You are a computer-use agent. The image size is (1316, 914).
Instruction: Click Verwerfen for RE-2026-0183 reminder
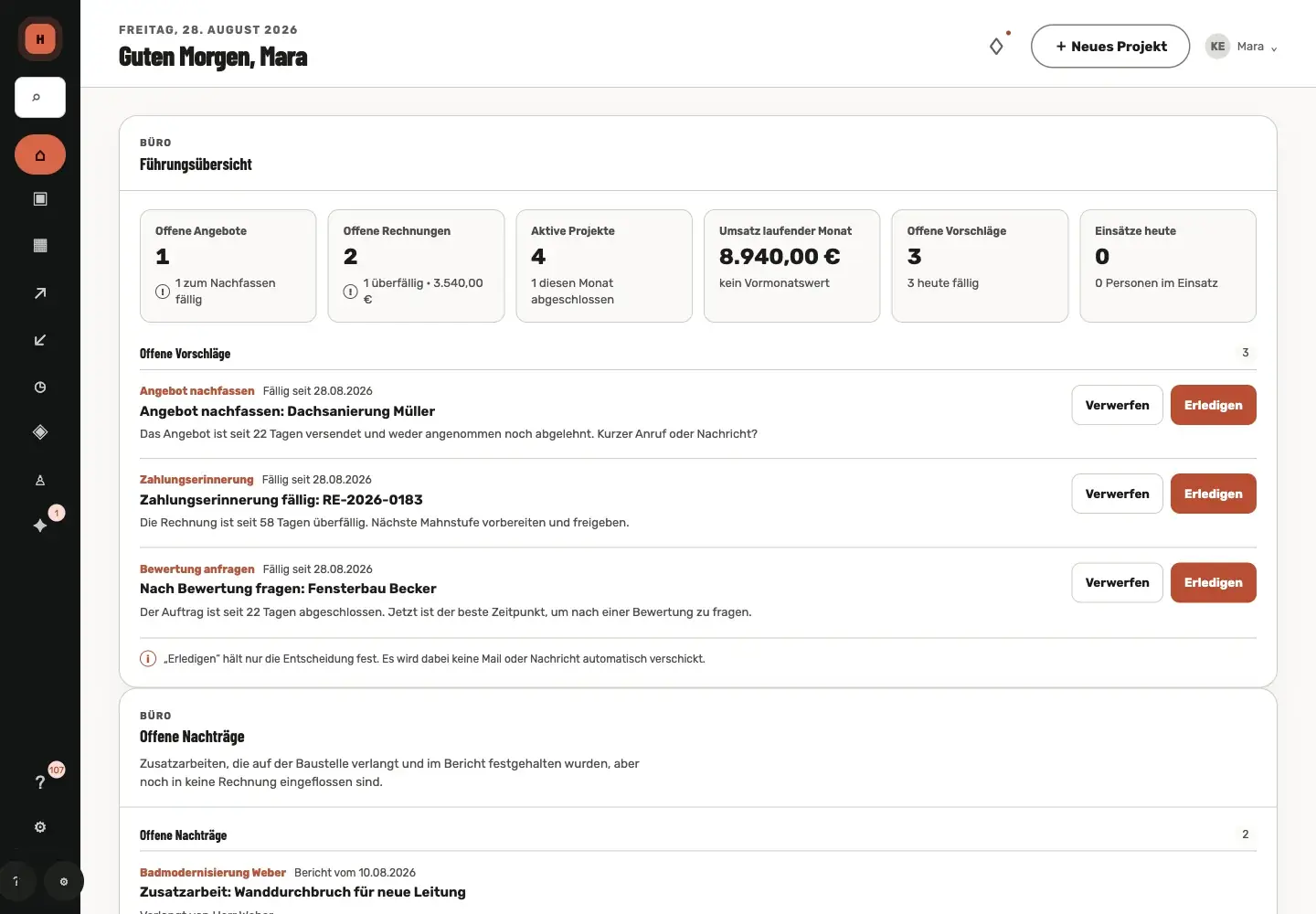click(x=1117, y=494)
